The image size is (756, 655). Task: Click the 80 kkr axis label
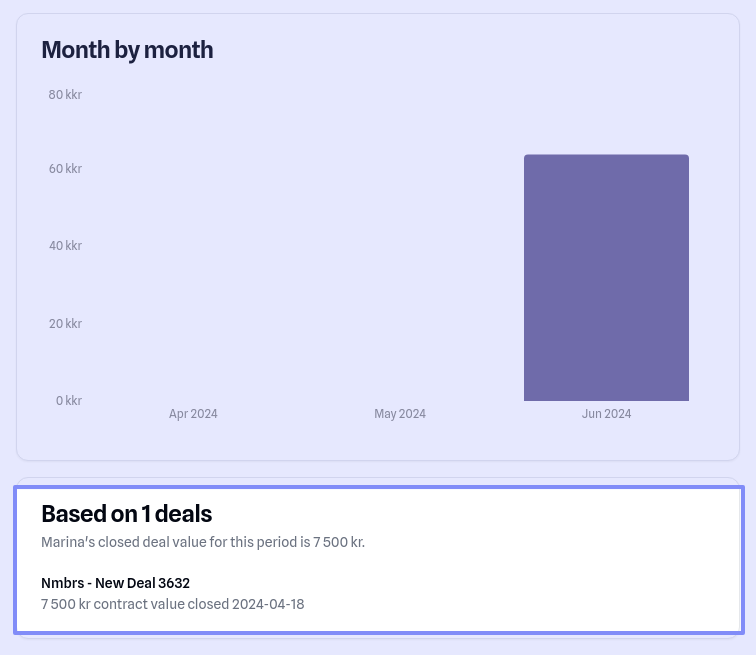point(65,95)
